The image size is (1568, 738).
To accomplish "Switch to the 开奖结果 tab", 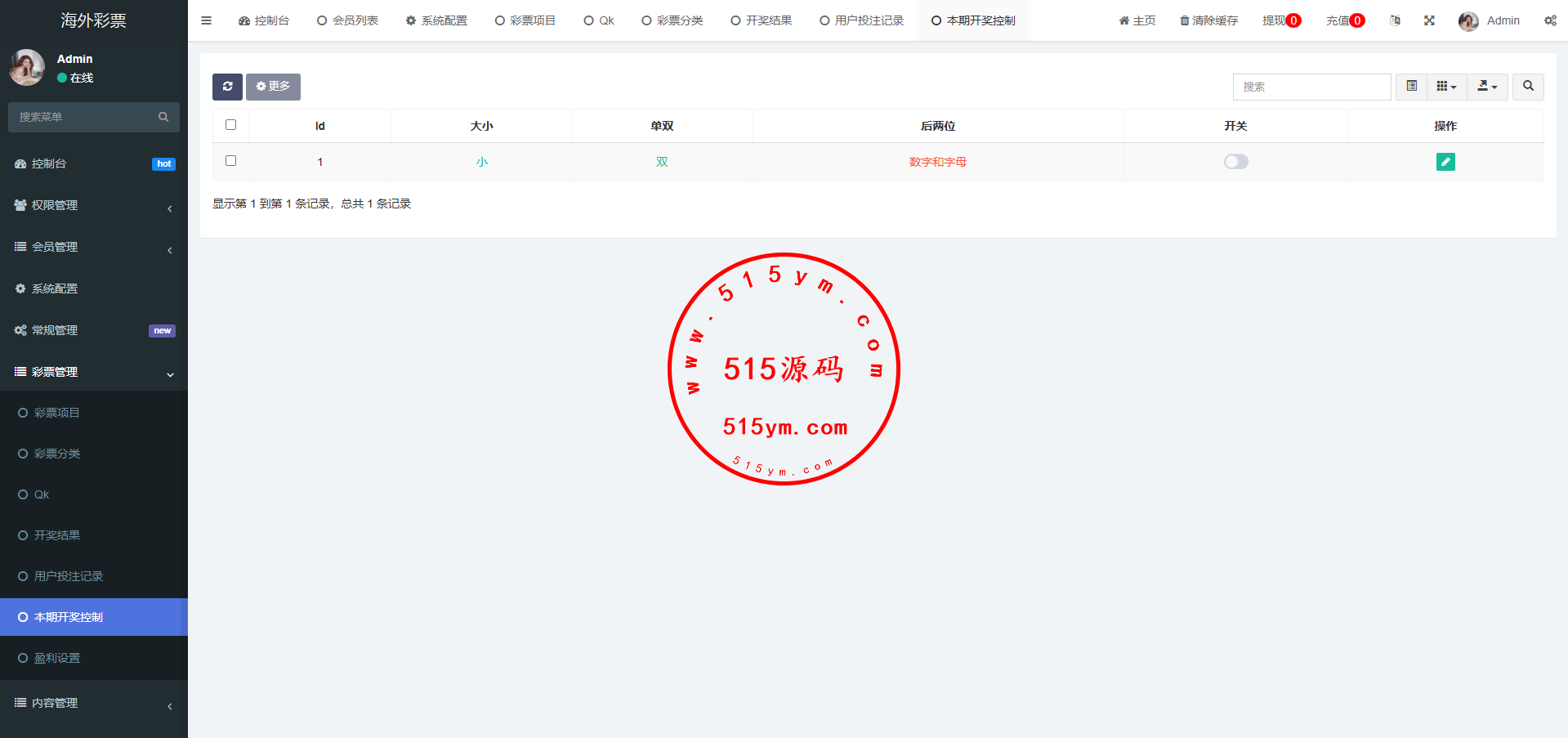I will [x=761, y=20].
